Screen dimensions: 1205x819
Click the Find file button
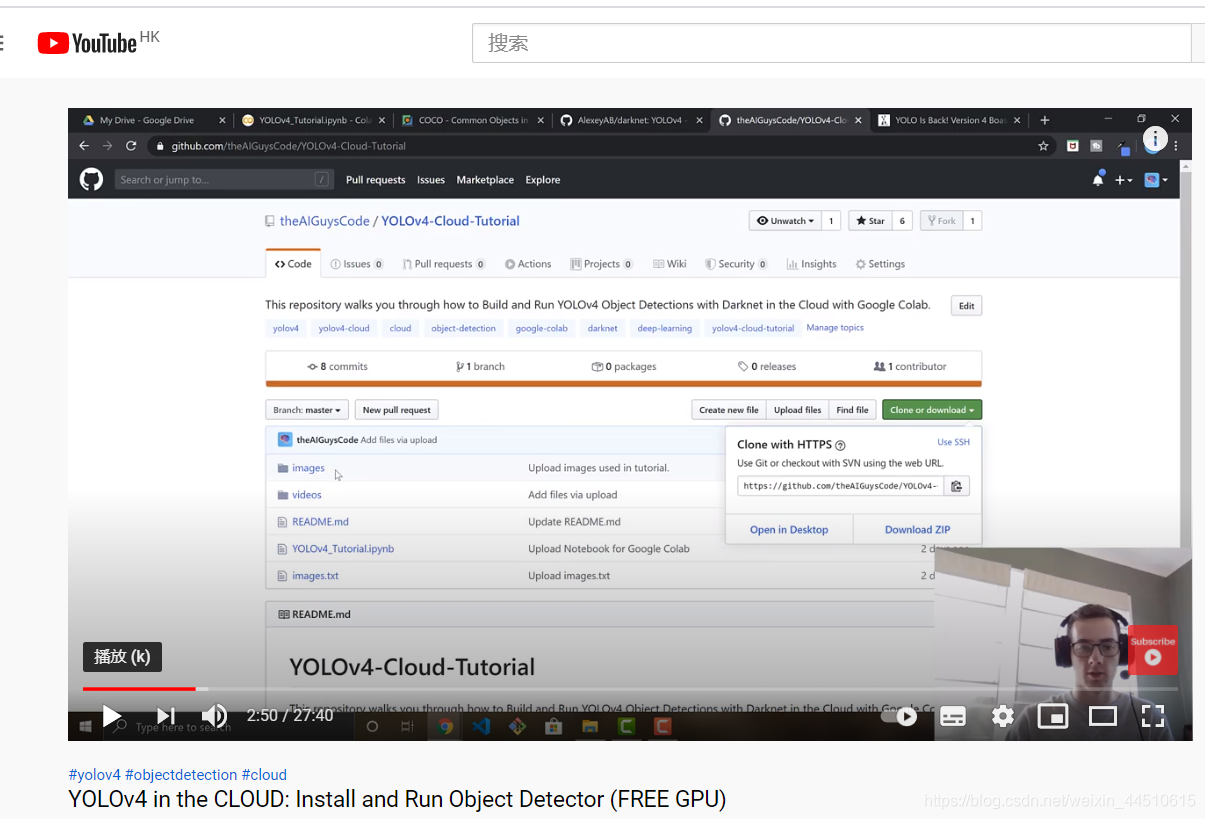coord(853,410)
